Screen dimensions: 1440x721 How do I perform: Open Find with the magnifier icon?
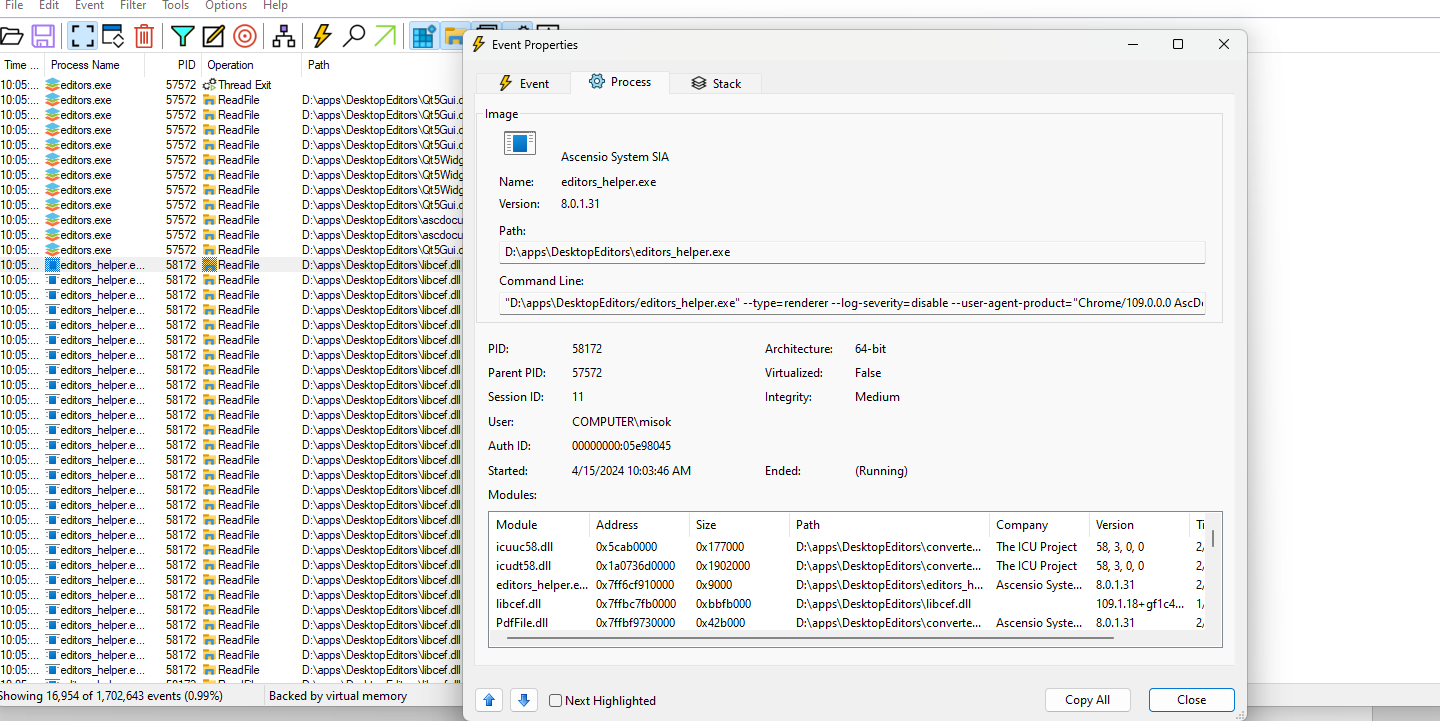click(353, 37)
